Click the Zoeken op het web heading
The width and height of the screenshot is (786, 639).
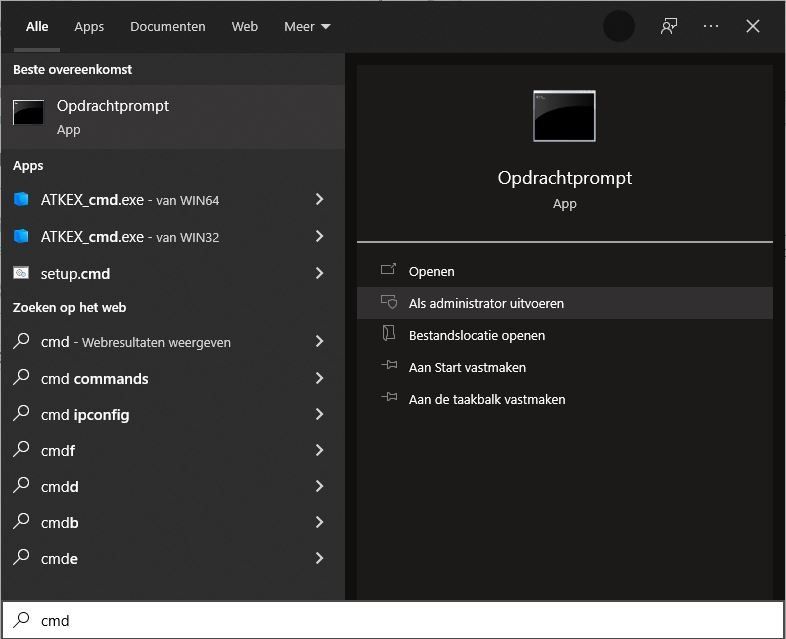(x=69, y=308)
